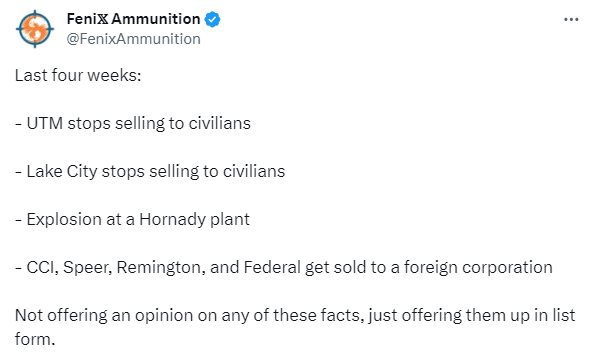Click the blue verified checkmark badge
Image resolution: width=597 pixels, height=361 pixels.
click(212, 19)
